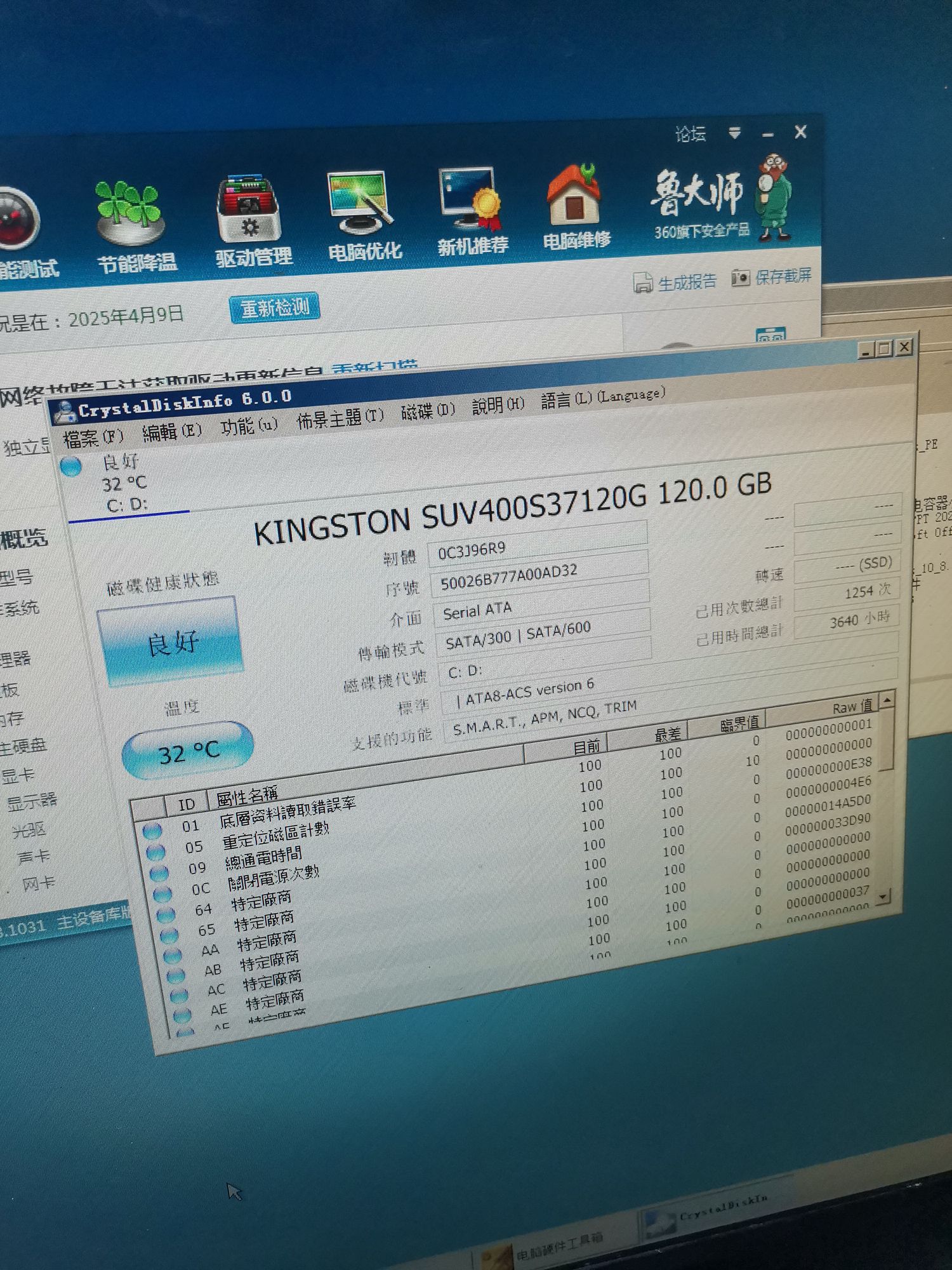The width and height of the screenshot is (952, 1270).
Task: Open 电脑维修 house icon
Action: 575,195
